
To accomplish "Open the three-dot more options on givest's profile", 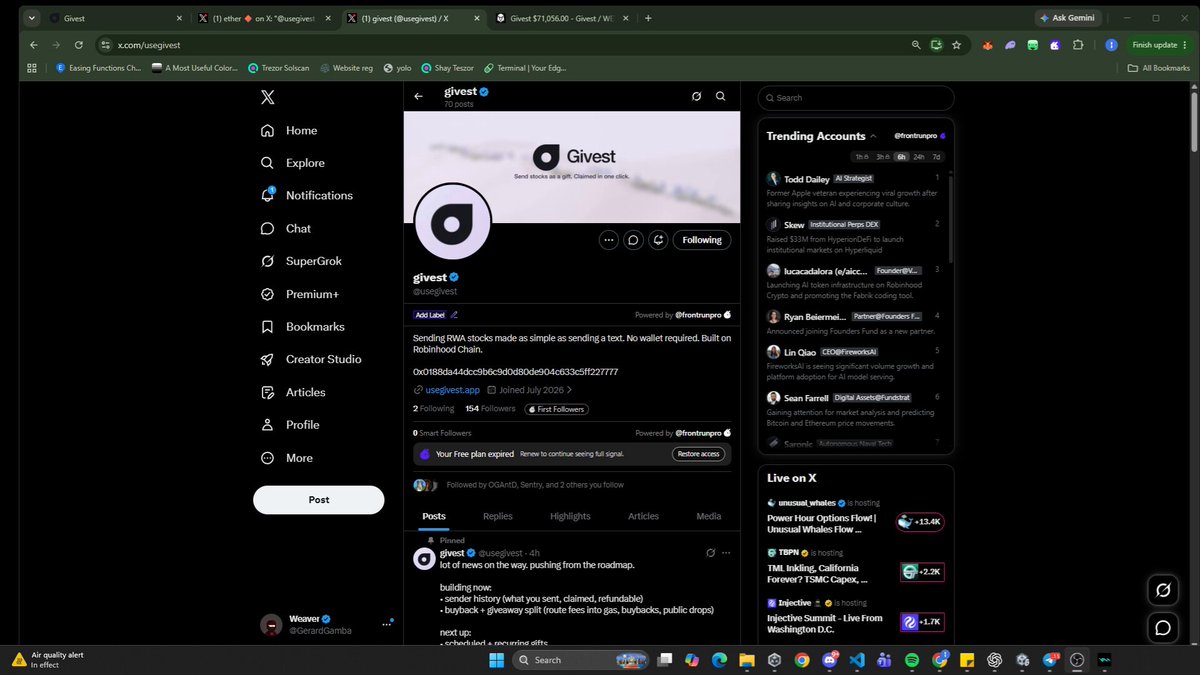I will [x=609, y=240].
